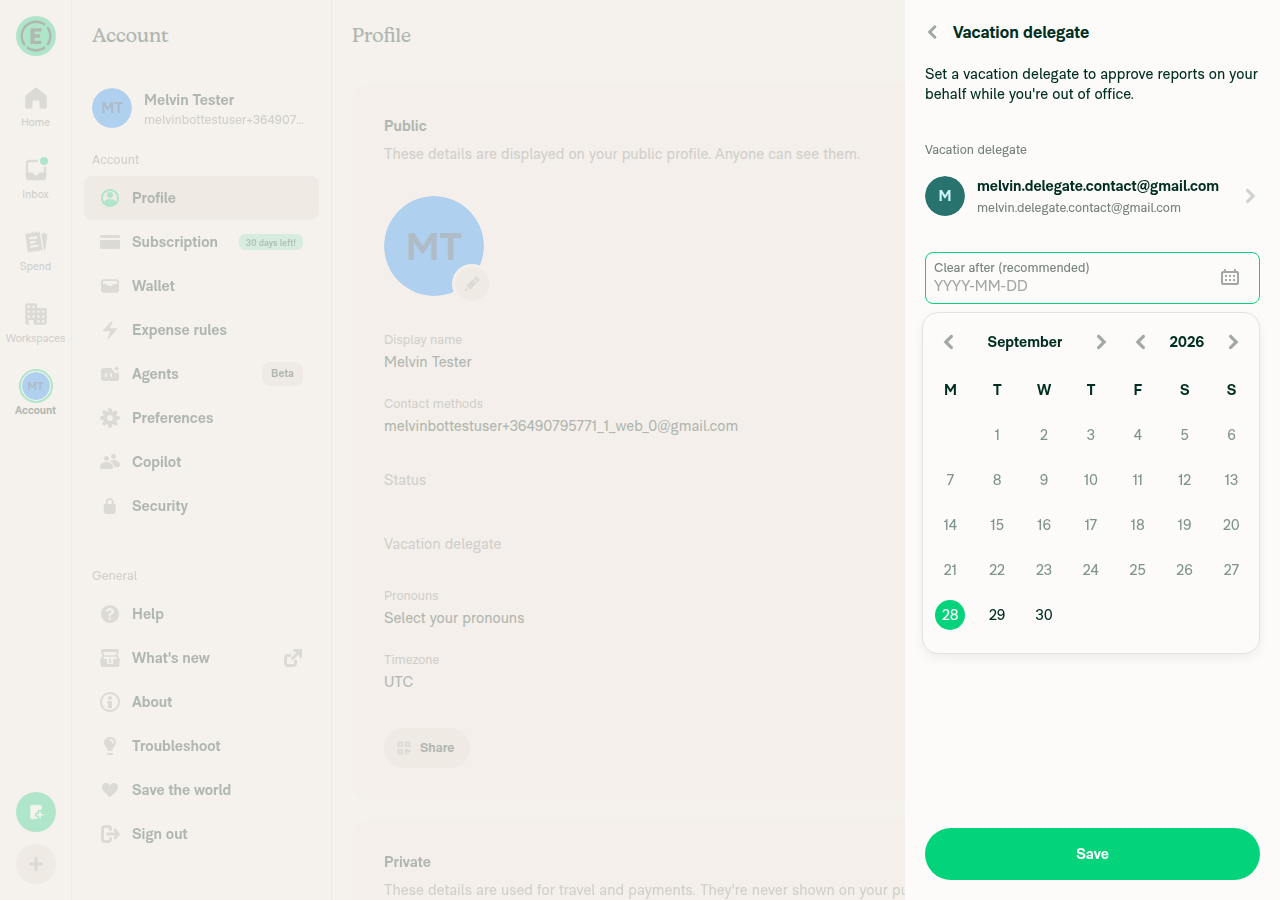The height and width of the screenshot is (900, 1280).
Task: Go to previous month before September
Action: pyautogui.click(x=949, y=342)
